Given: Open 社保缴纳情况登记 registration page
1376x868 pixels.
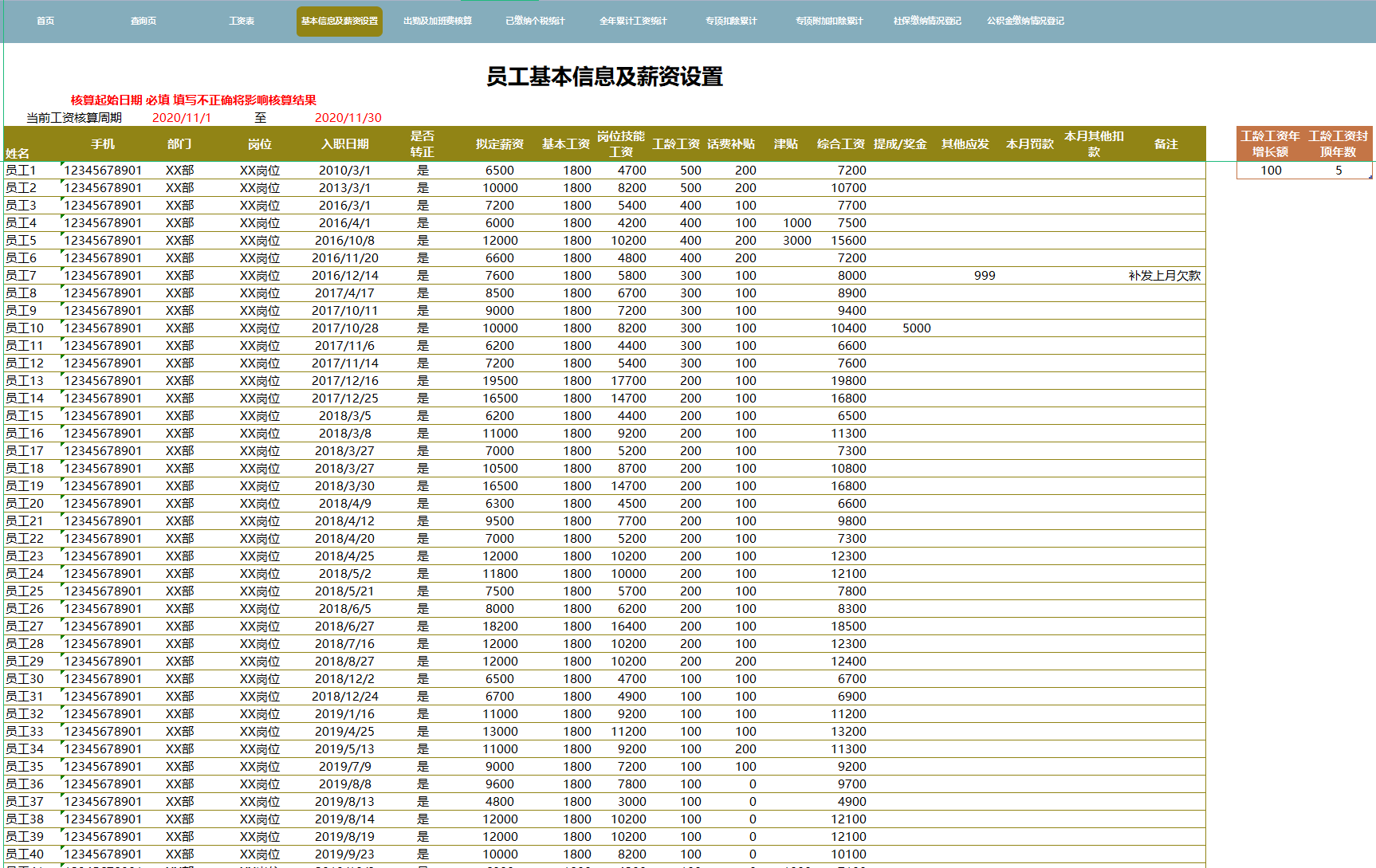Looking at the screenshot, I should point(926,21).
